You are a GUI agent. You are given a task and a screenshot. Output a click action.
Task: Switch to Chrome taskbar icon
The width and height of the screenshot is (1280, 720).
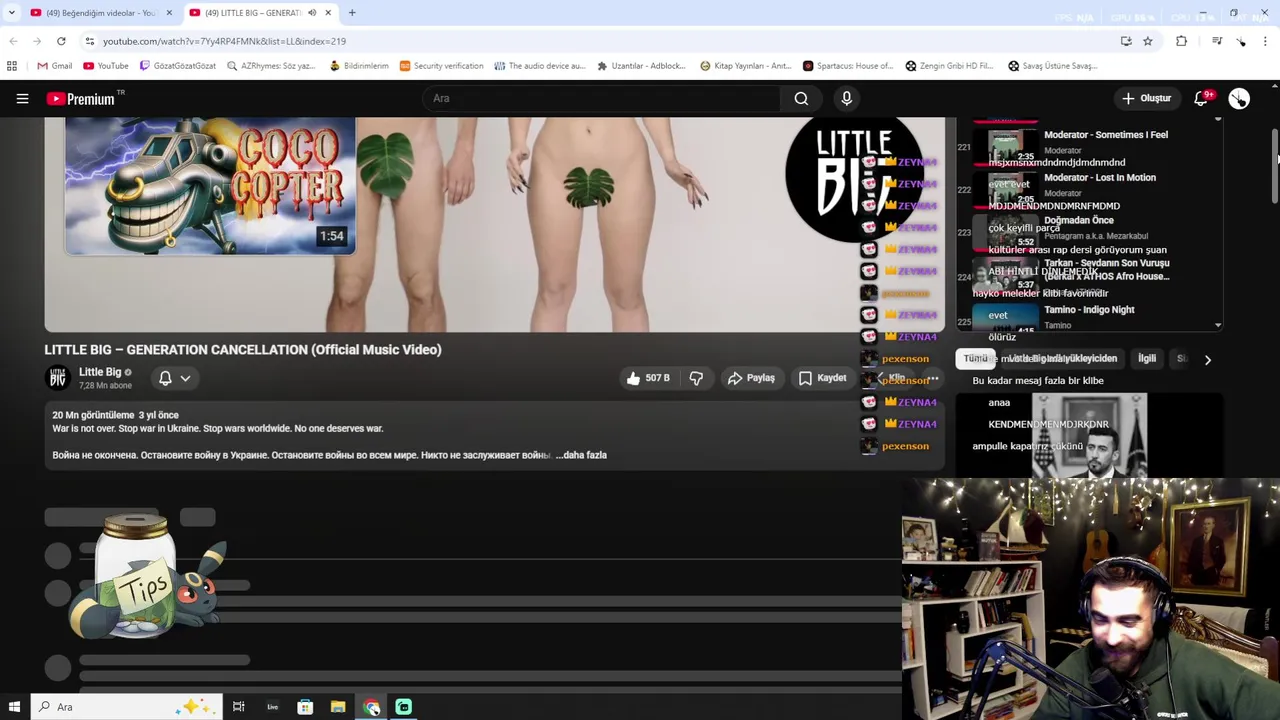point(371,707)
